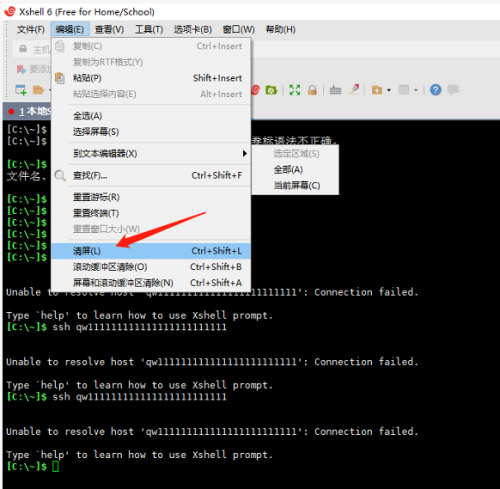500x489 pixels.
Task: Open Help via the blue question mark
Action: pos(435,90)
